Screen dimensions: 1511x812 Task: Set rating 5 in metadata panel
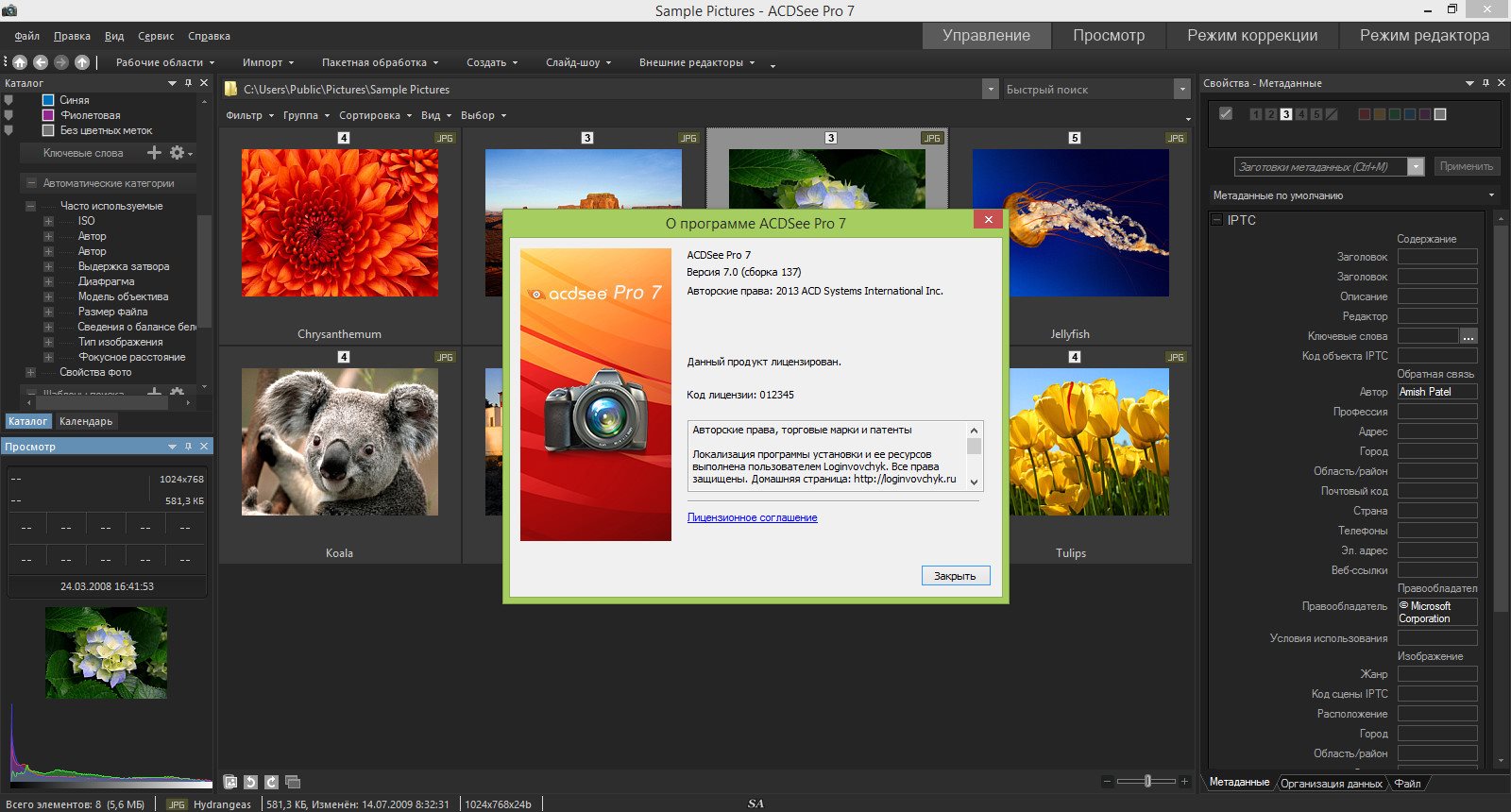(1316, 114)
